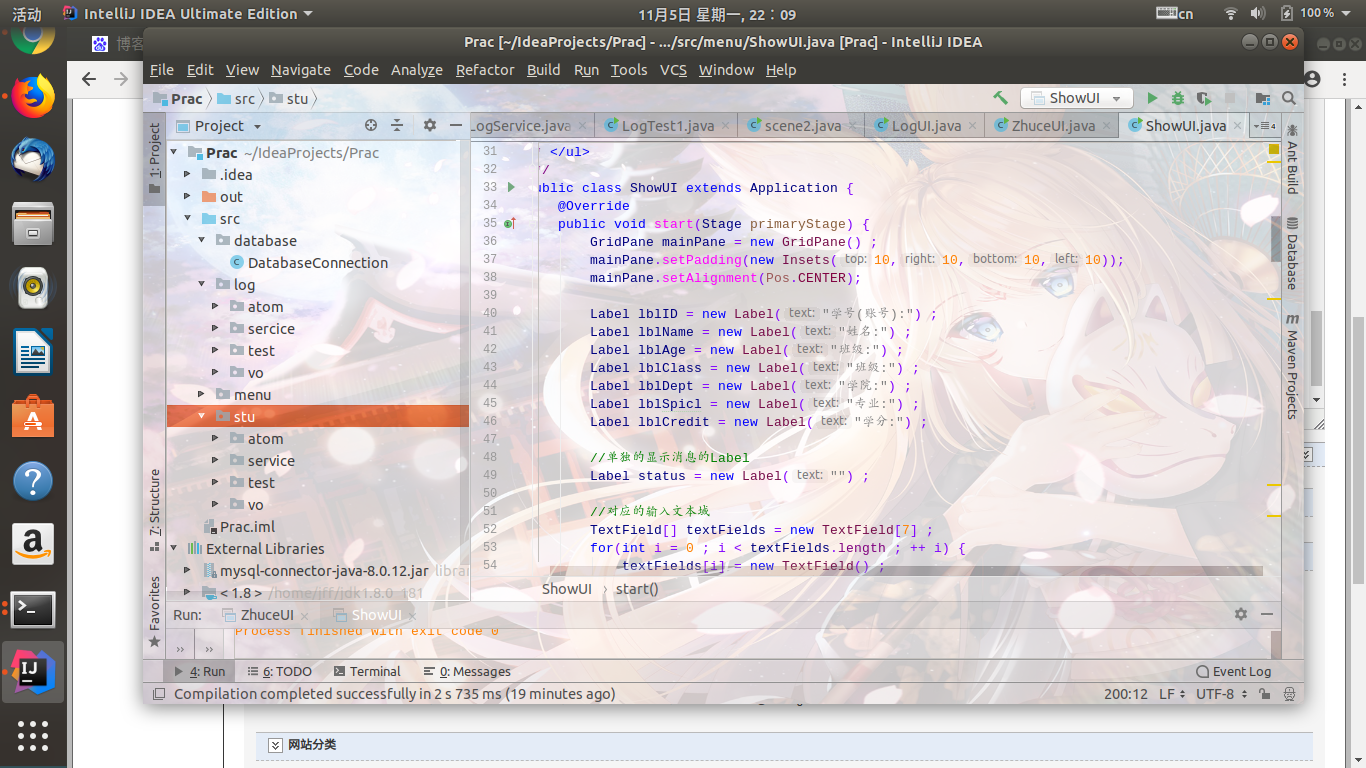
Task: Click override gutter icon beside start method
Action: click(510, 224)
